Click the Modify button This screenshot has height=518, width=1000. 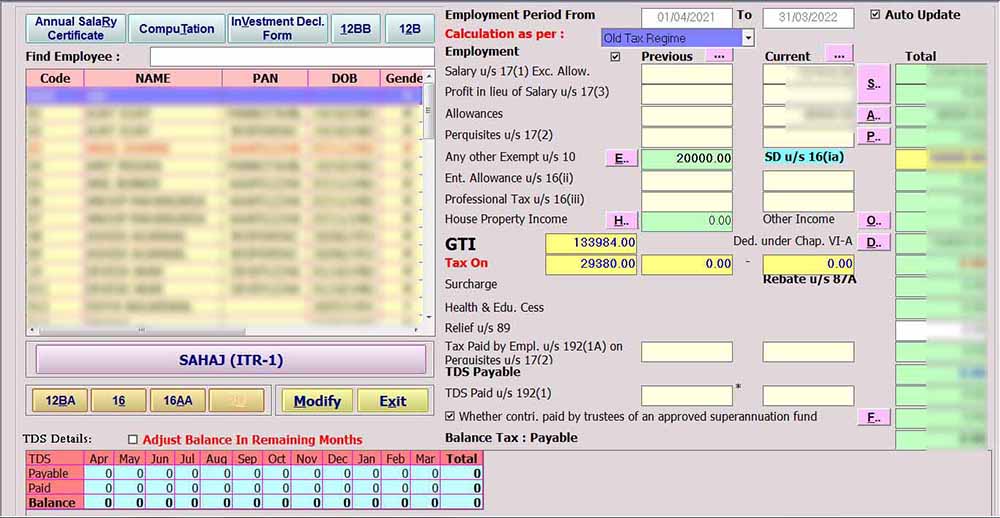(x=317, y=401)
